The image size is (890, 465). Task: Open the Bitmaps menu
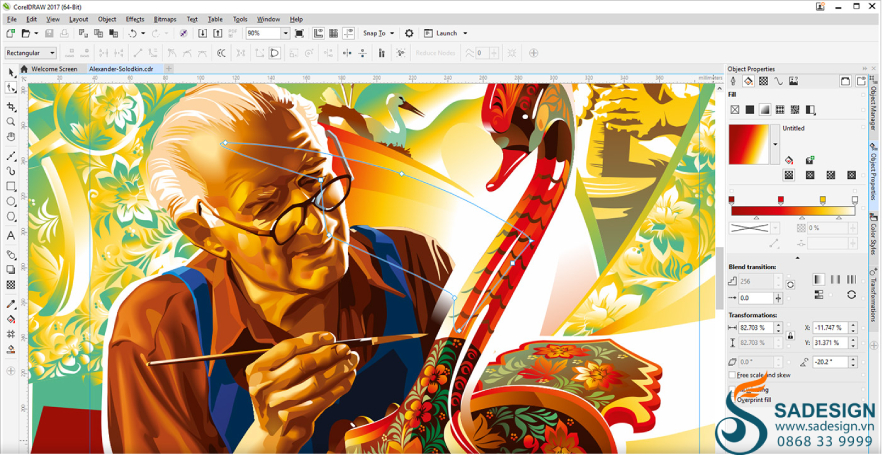tap(165, 19)
